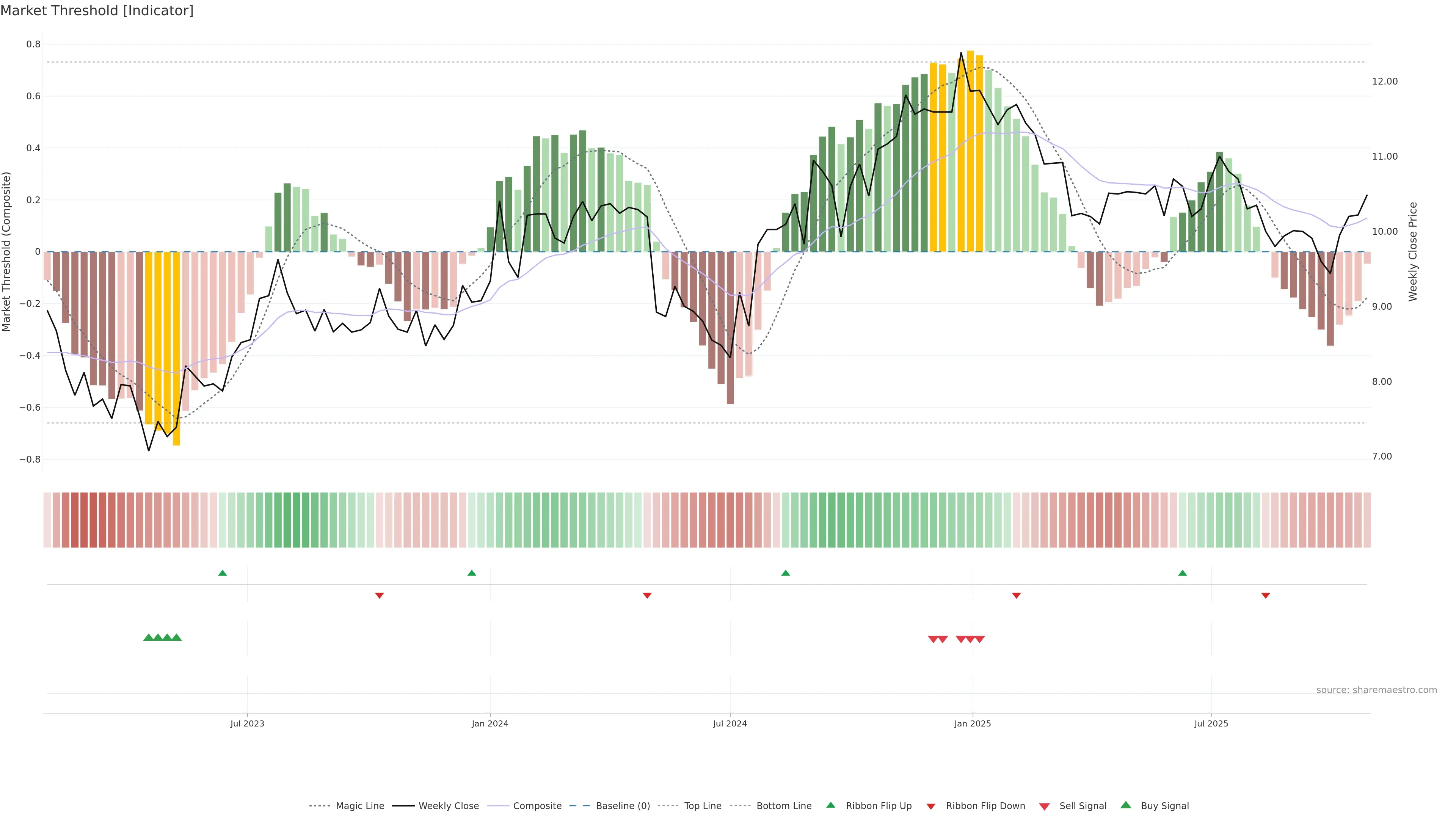Click the Market Threshold [Indicator] chart title

(x=97, y=11)
